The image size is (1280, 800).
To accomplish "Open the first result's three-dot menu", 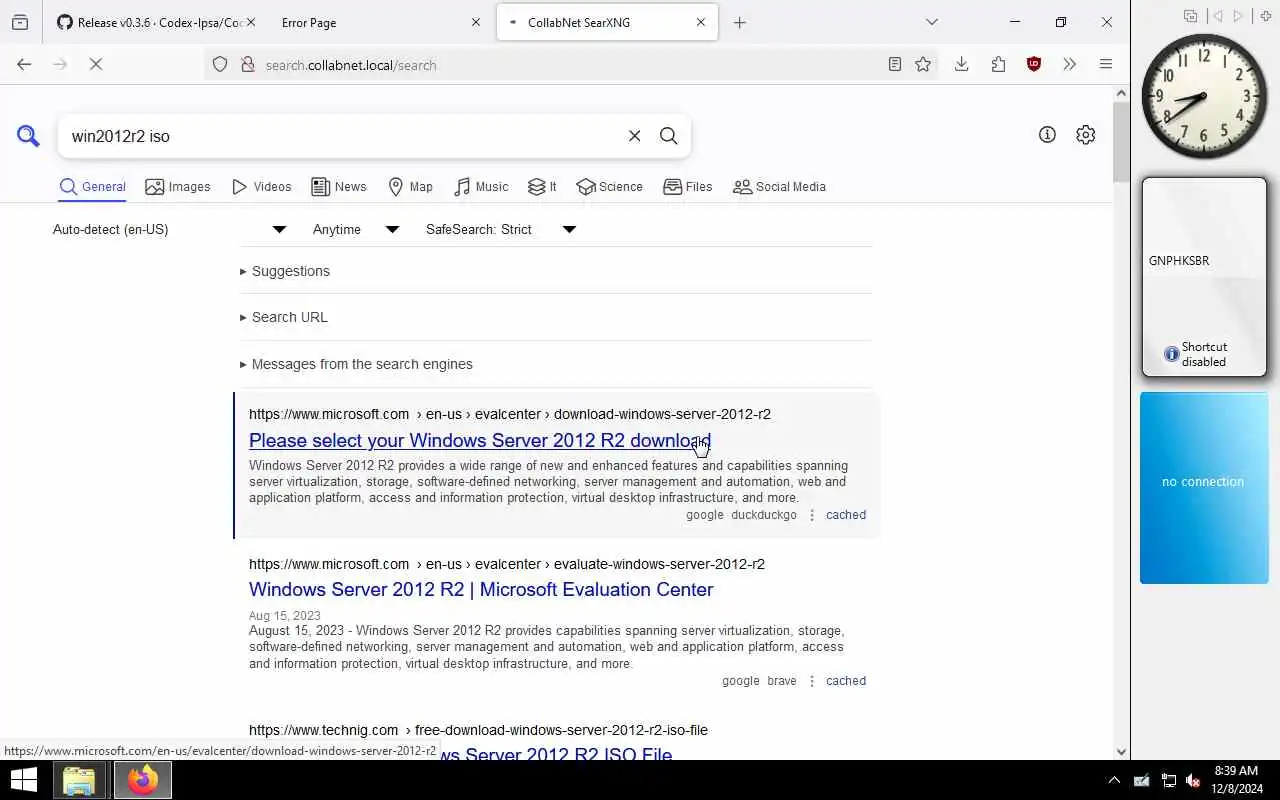I will pyautogui.click(x=812, y=515).
